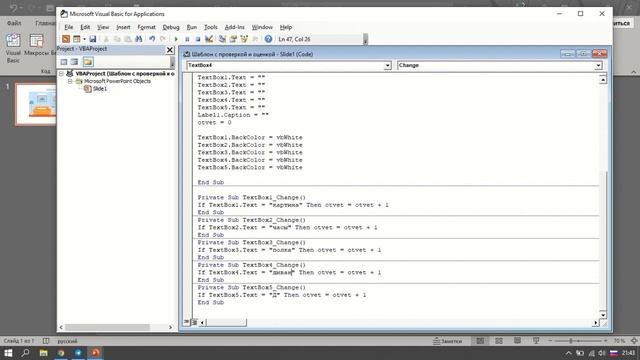The width and height of the screenshot is (640, 360).
Task: Open the Insert UserForm dropdown arrow
Action: click(84, 39)
